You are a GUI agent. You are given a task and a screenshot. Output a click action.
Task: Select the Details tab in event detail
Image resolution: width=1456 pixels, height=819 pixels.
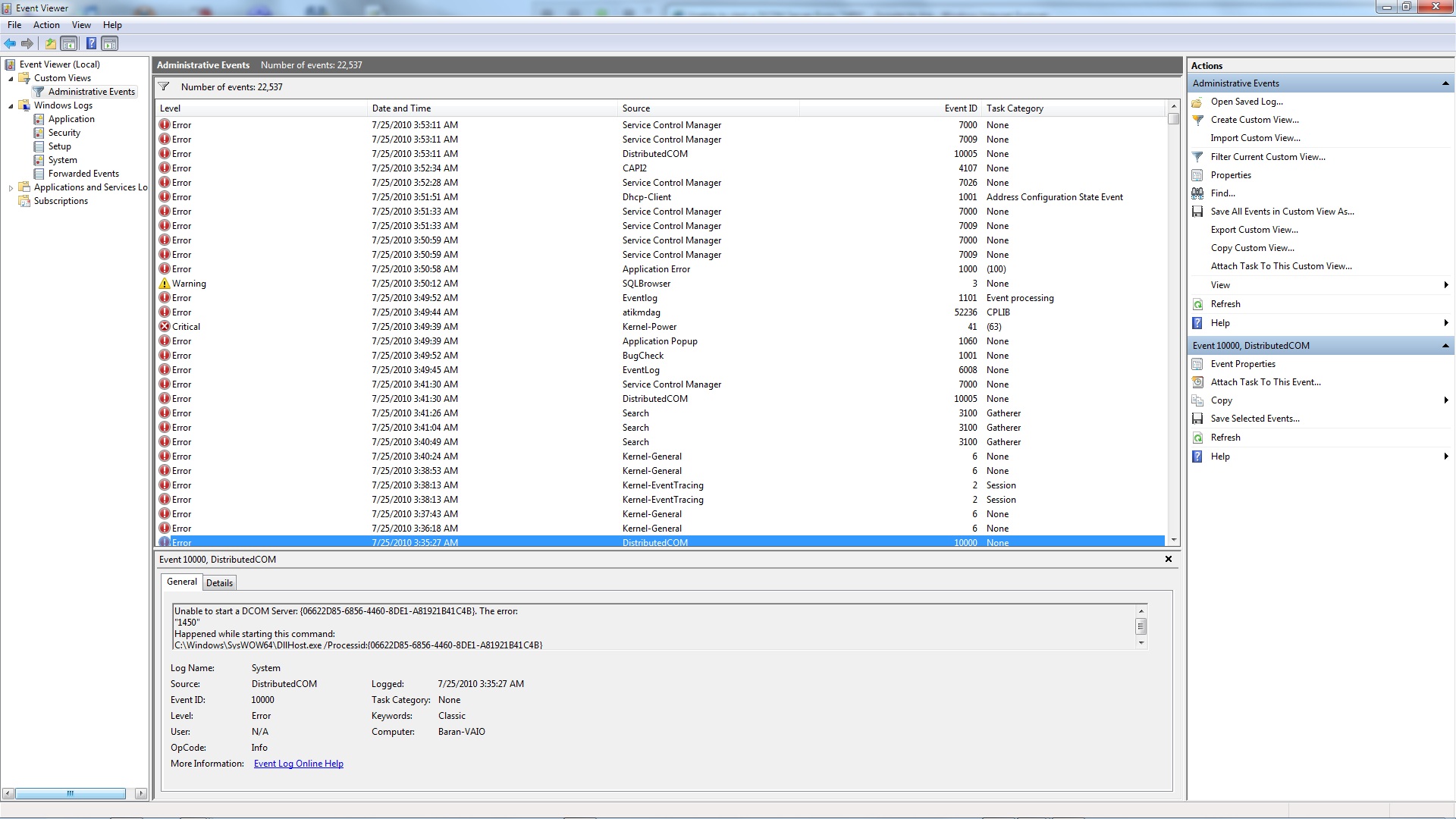219,582
